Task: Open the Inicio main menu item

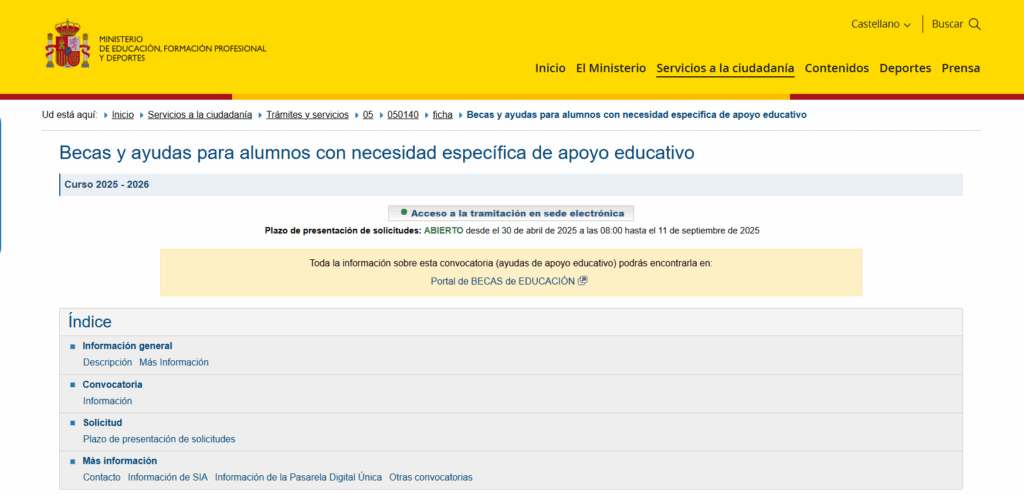Action: click(x=550, y=68)
